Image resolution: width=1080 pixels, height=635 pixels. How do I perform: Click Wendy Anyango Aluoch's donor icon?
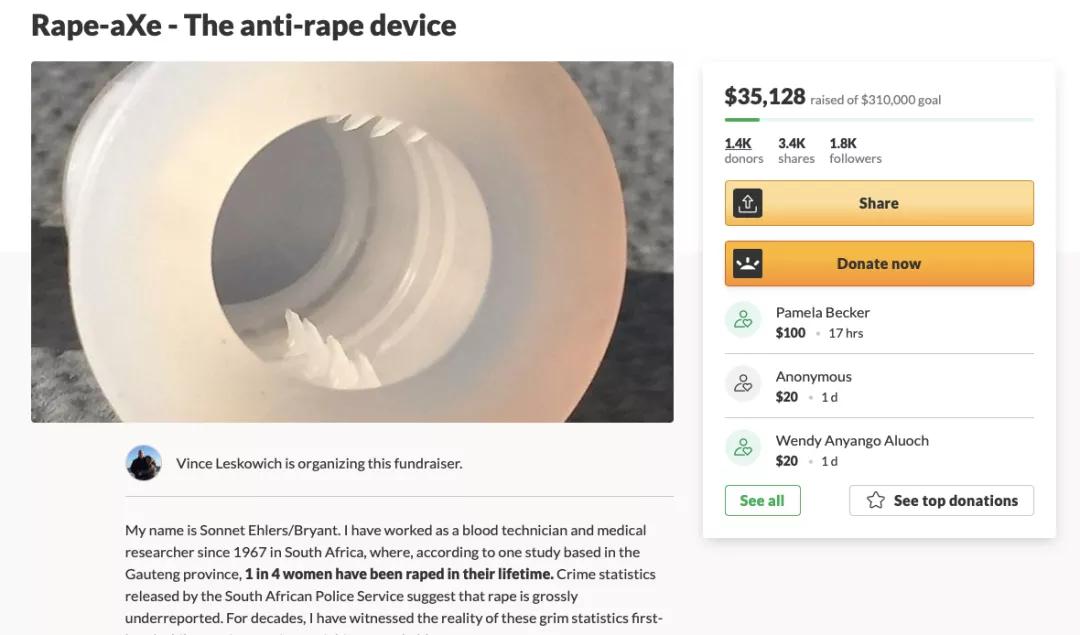(x=743, y=448)
